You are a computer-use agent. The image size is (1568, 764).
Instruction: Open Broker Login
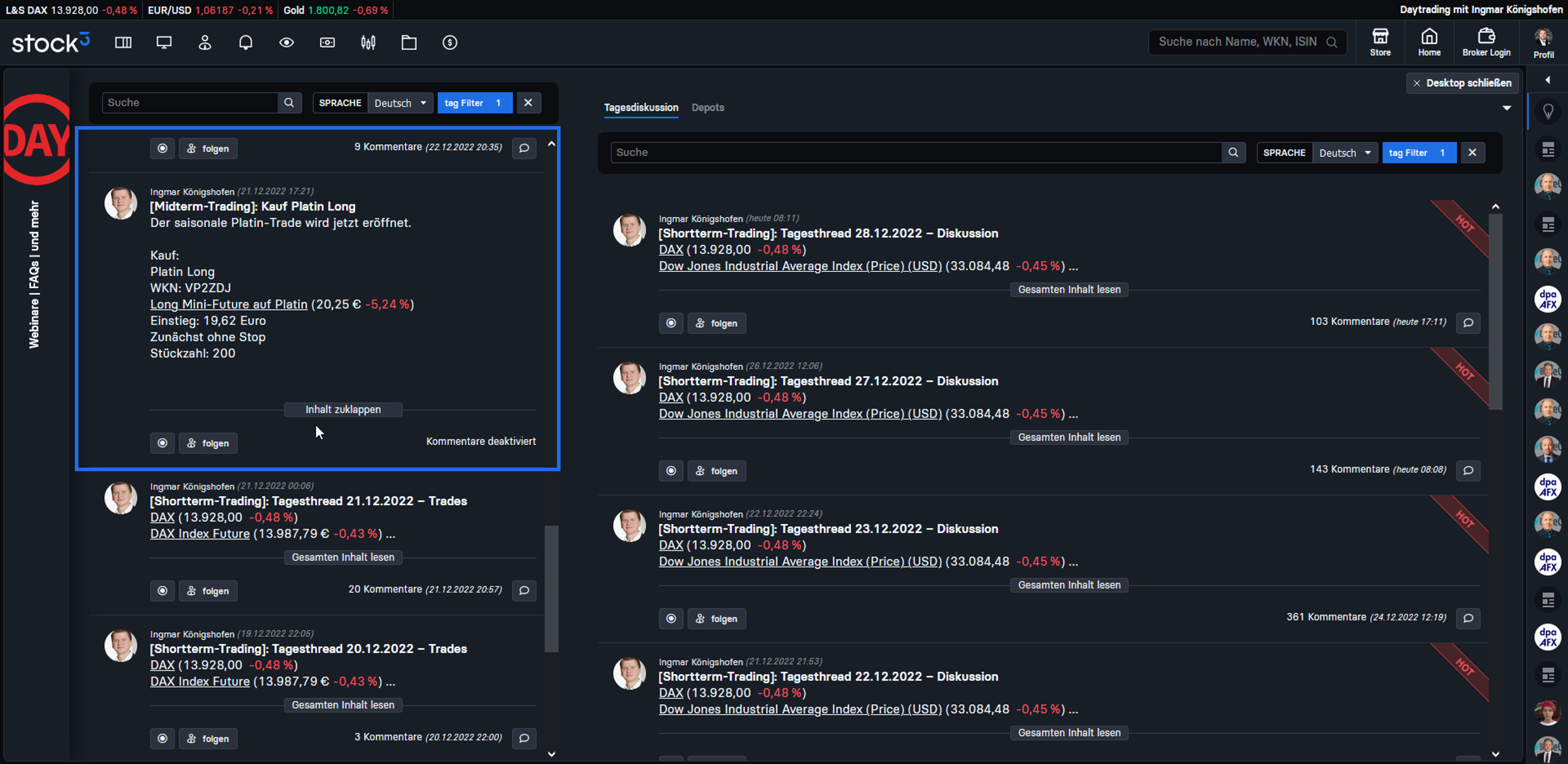(1486, 43)
